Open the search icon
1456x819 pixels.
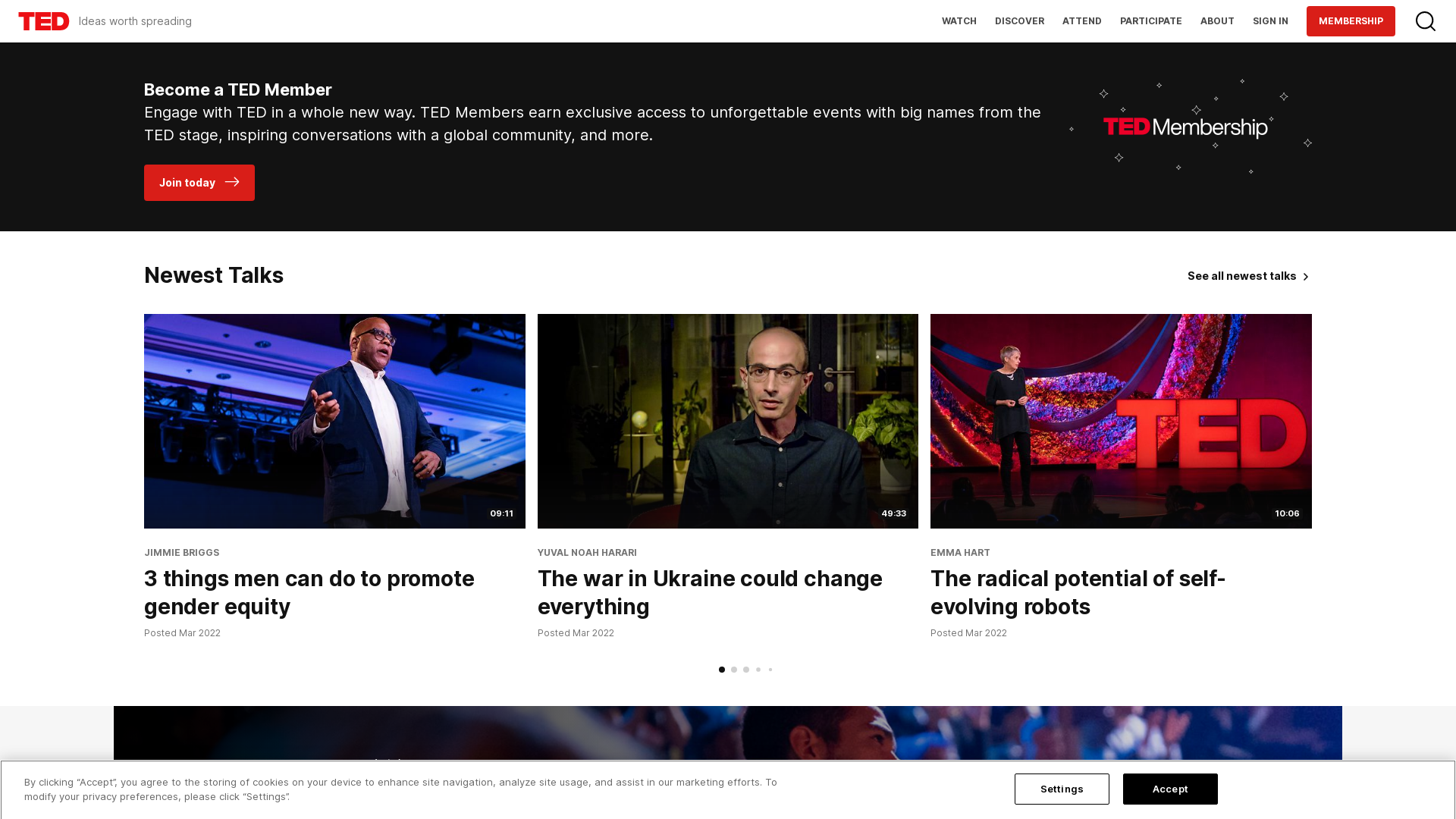[x=1426, y=21]
